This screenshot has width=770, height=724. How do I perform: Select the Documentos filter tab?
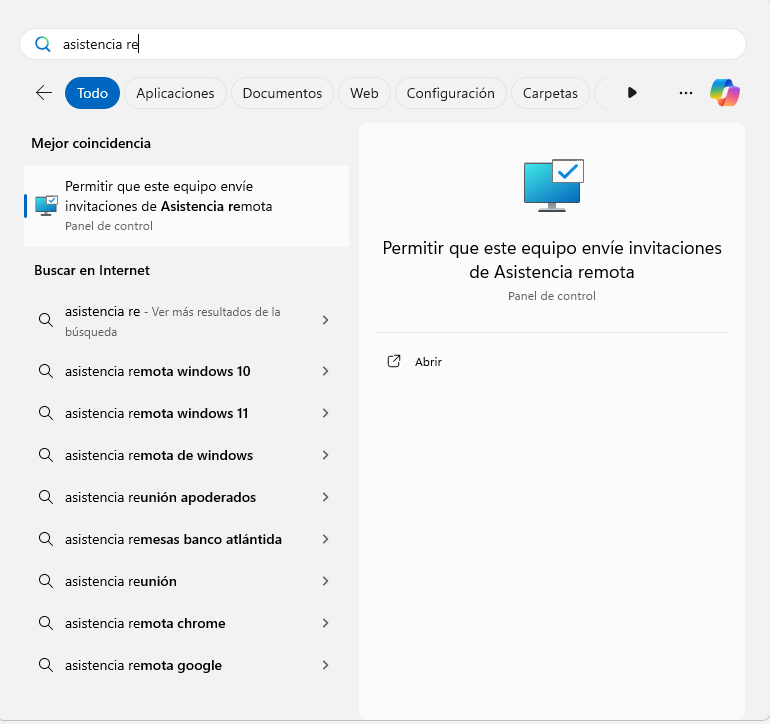coord(282,93)
